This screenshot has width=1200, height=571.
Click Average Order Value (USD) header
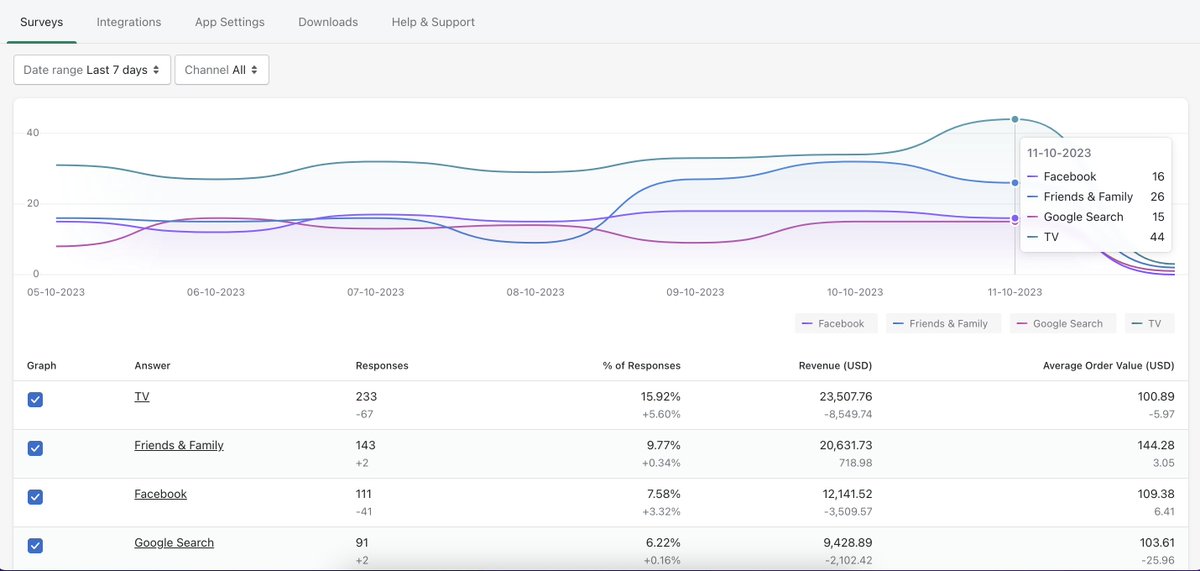point(1108,365)
